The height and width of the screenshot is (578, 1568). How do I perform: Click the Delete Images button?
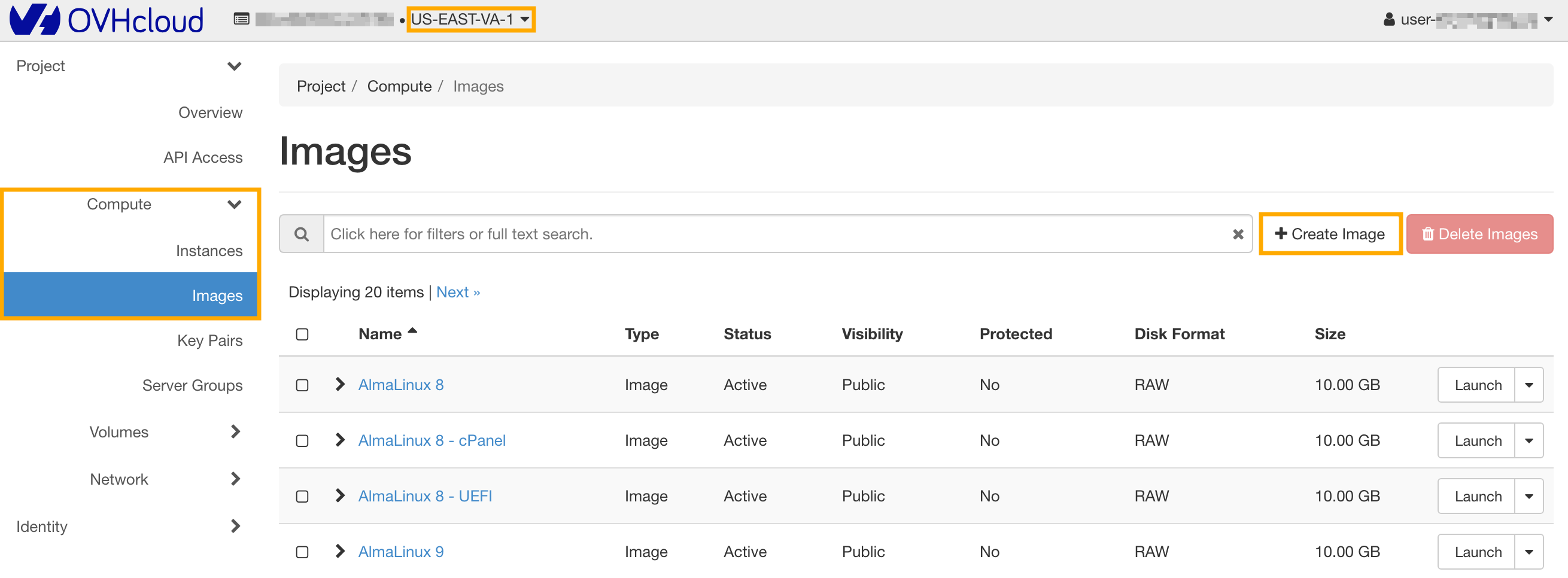[x=1480, y=234]
